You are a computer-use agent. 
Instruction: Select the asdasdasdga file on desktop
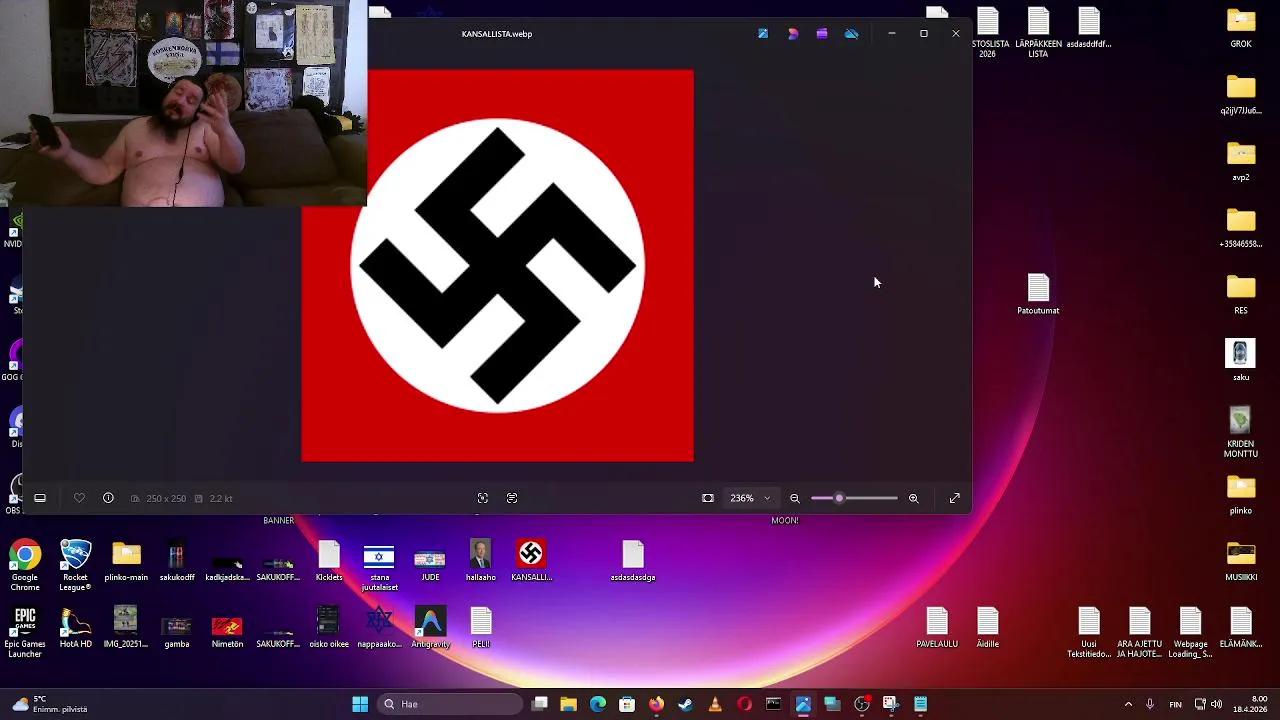[633, 561]
